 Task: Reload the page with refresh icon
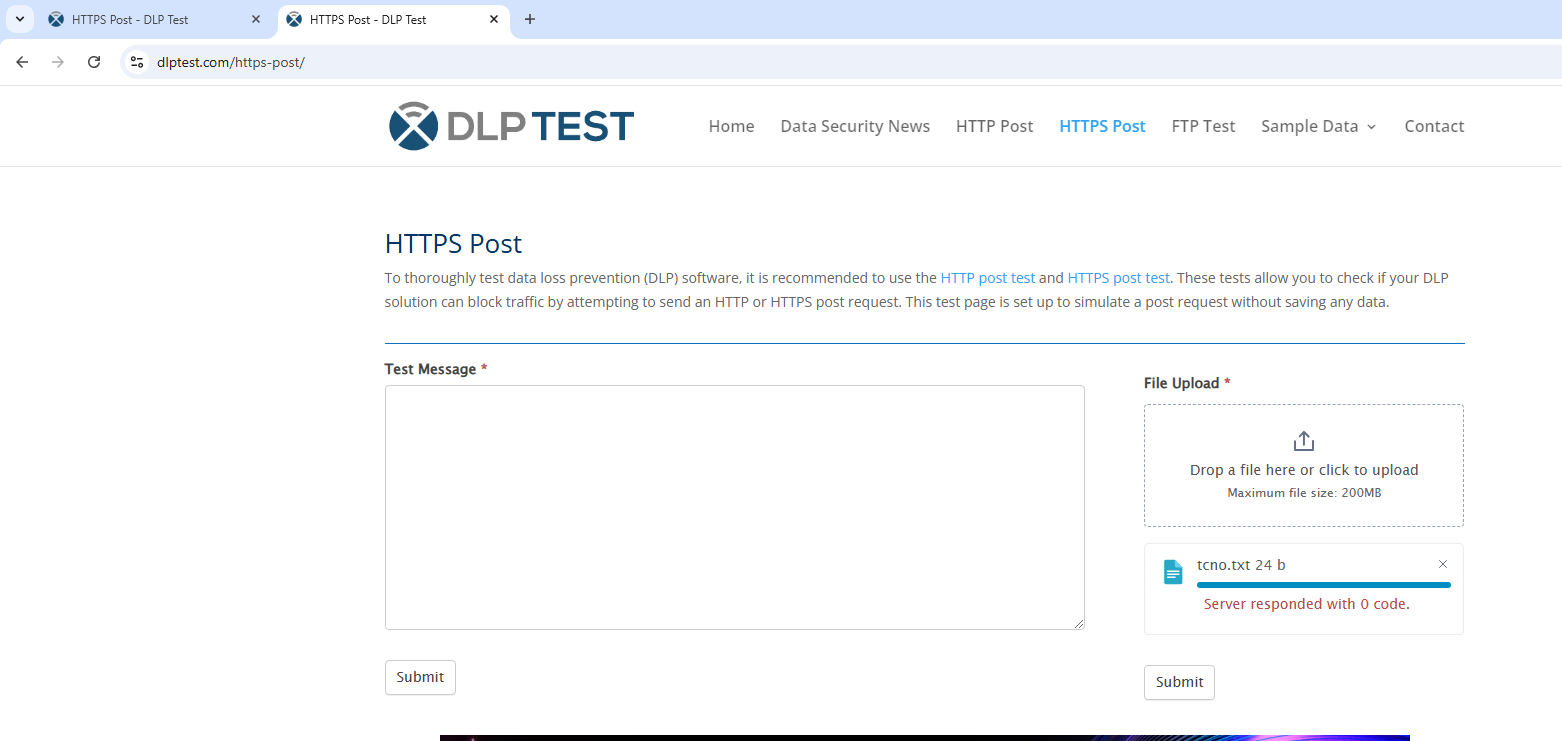(94, 62)
